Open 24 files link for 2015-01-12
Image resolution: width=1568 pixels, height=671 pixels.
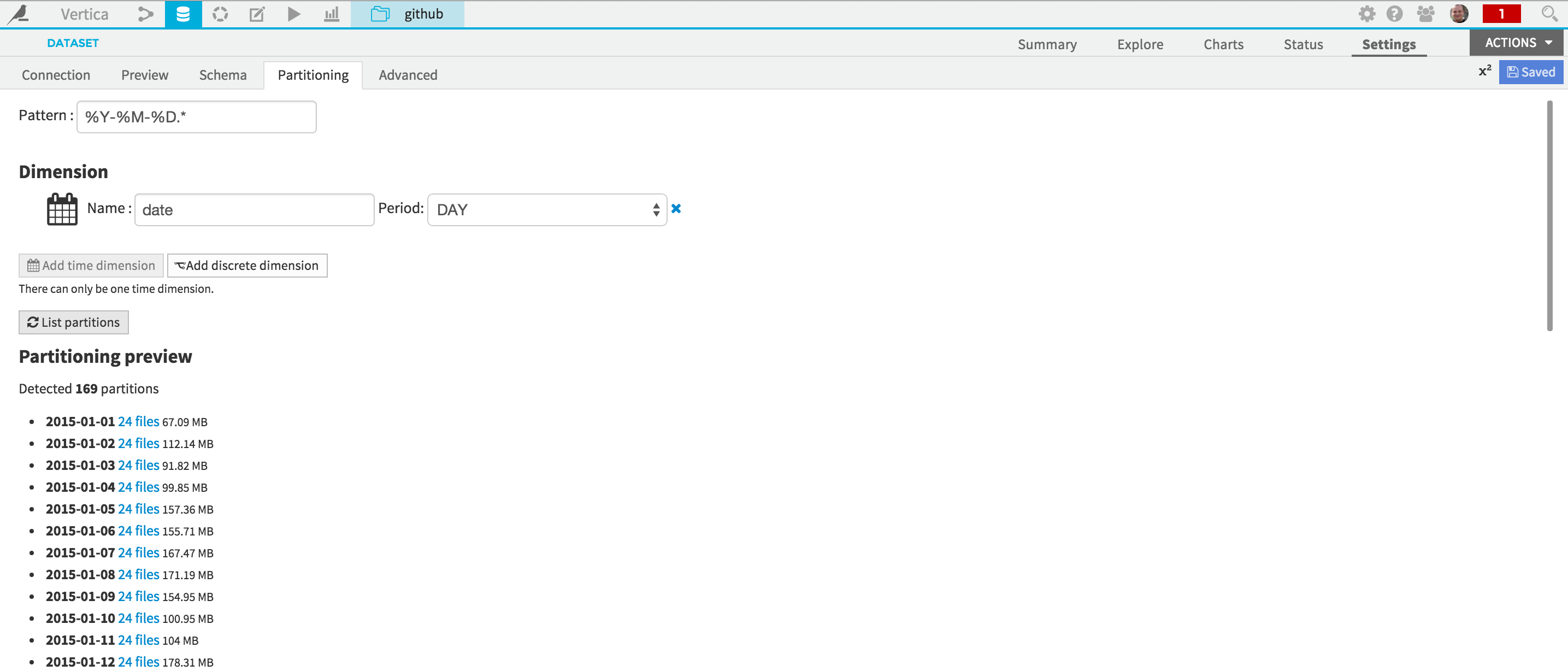(x=138, y=662)
